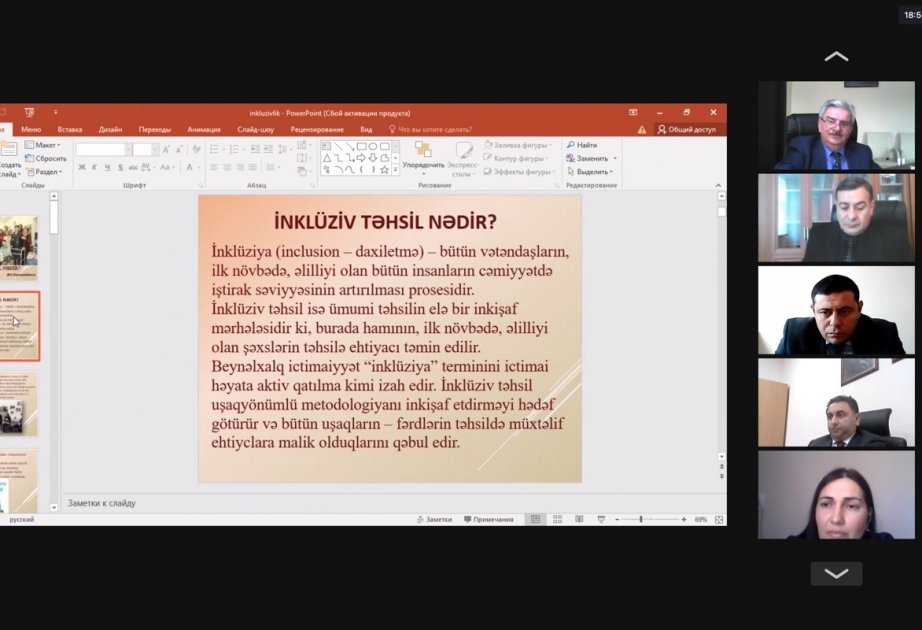Switch to the Переходы tab

[x=155, y=129]
